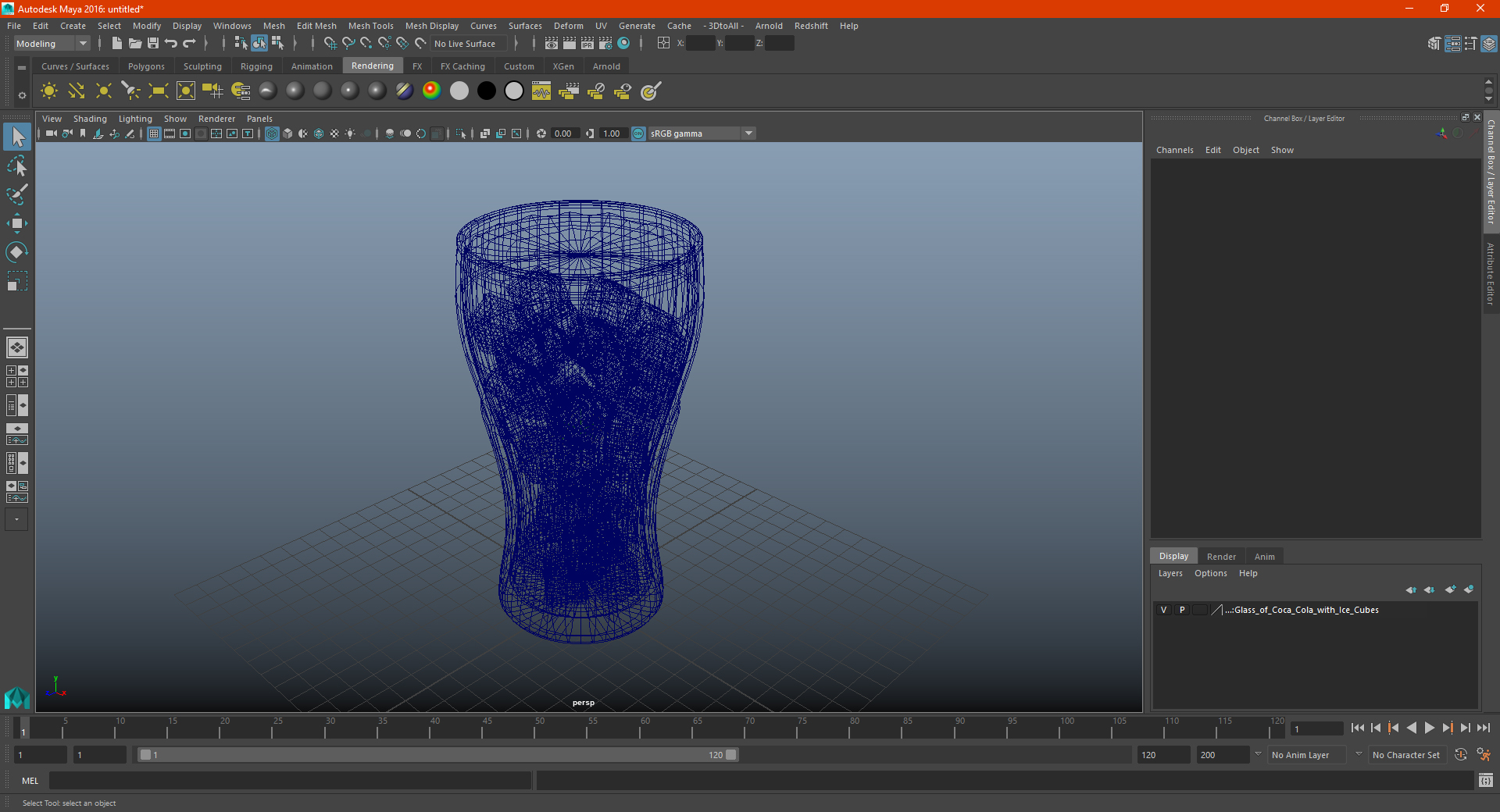This screenshot has height=812, width=1500.
Task: Activate the Paint selection tool
Action: (17, 194)
